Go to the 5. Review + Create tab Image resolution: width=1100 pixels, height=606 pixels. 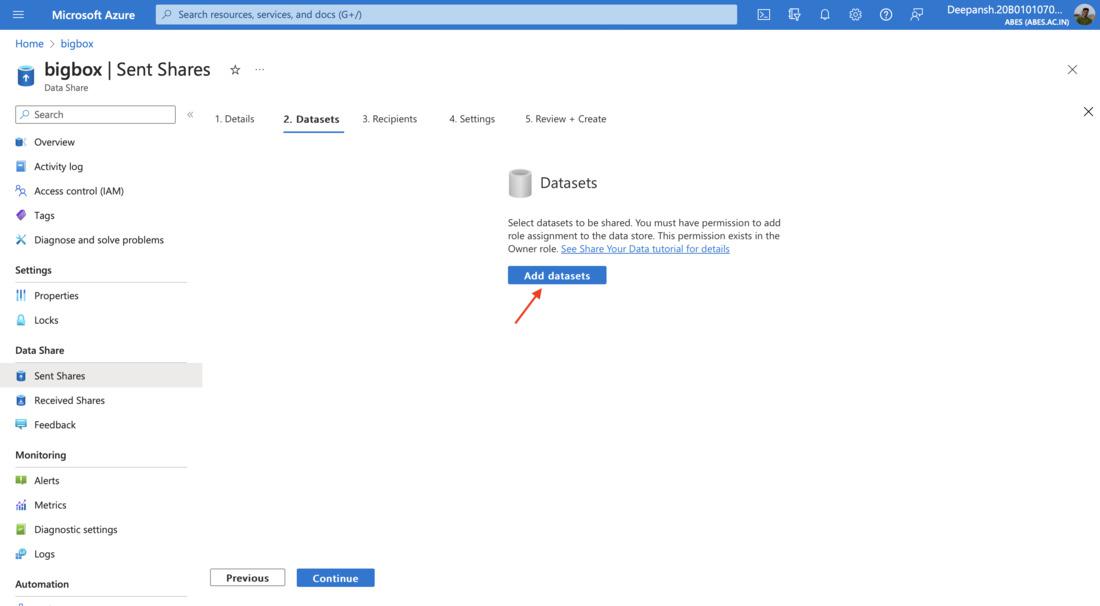(x=565, y=119)
